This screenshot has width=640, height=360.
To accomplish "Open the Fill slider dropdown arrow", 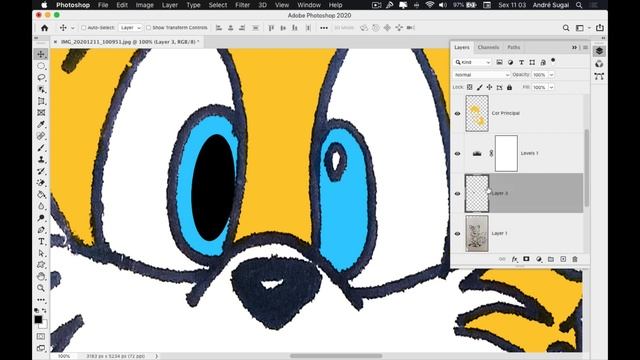I will 551,87.
